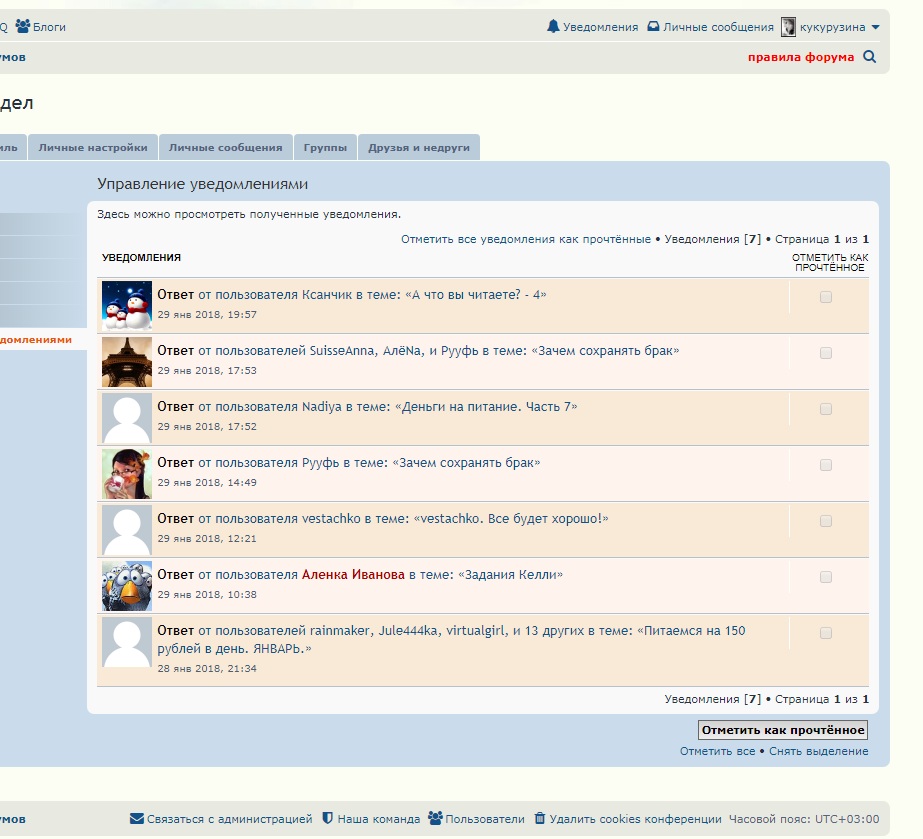Click the shield 'Наша команда' icon
923x839 pixels.
pyautogui.click(x=327, y=818)
